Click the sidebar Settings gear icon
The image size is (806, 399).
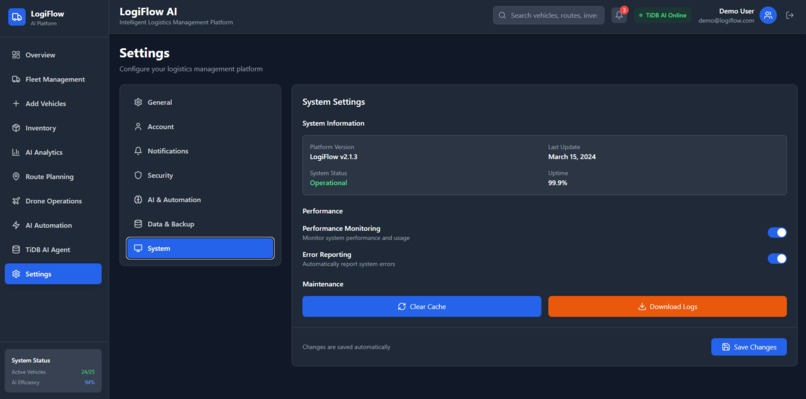[x=16, y=274]
